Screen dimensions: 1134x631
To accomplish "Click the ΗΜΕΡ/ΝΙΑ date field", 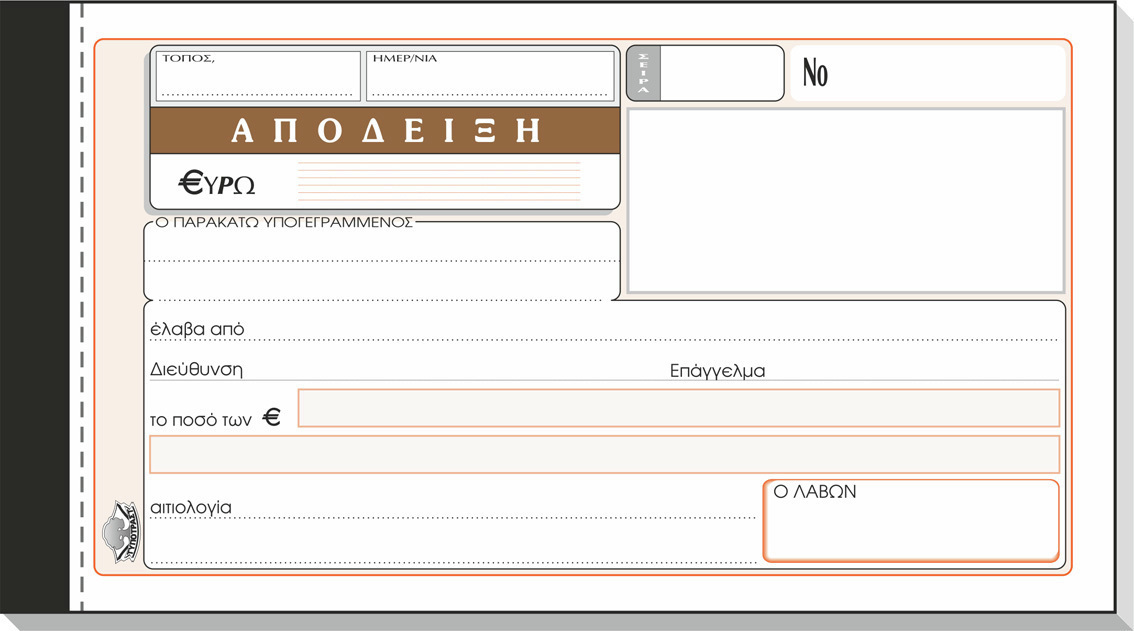I will [490, 78].
